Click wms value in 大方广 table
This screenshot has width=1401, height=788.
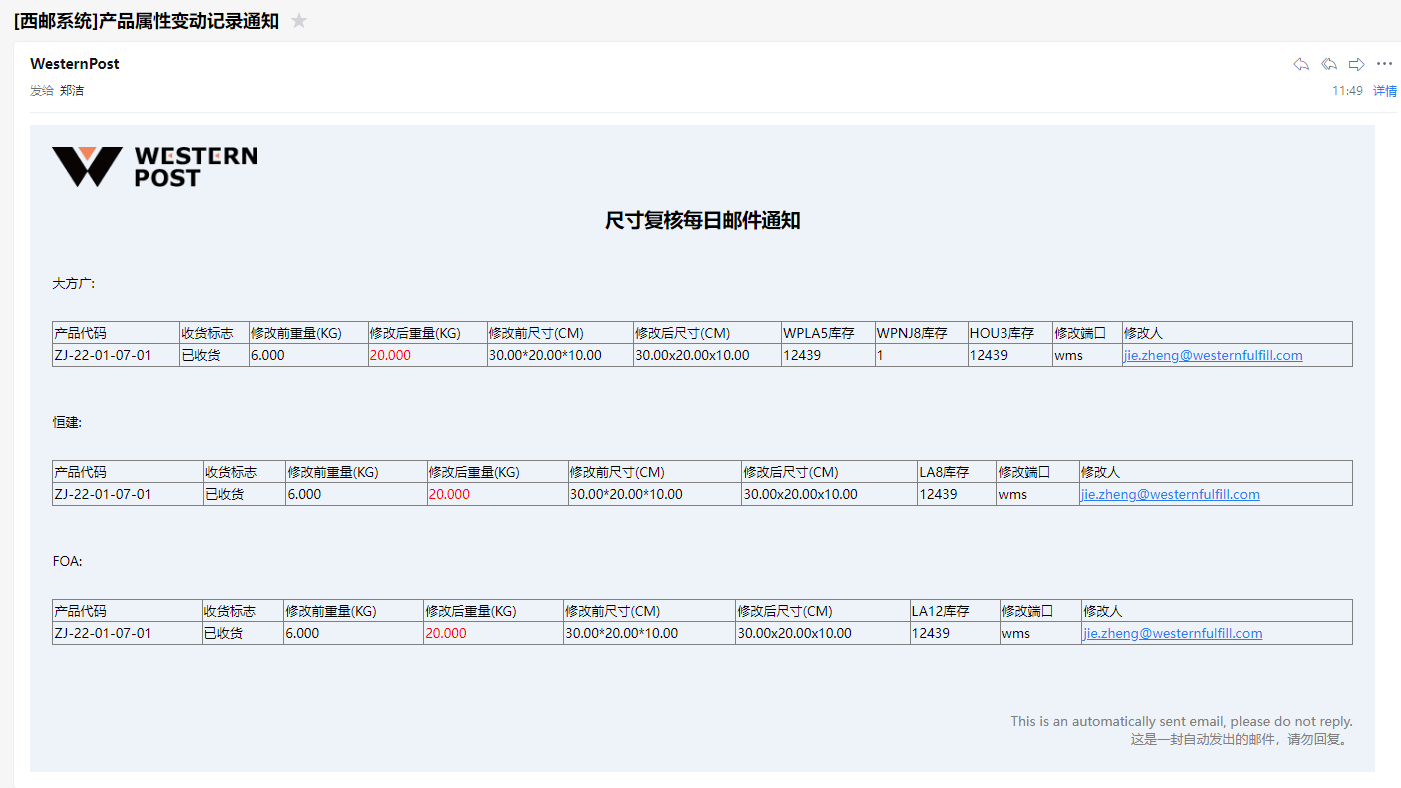tap(1068, 356)
